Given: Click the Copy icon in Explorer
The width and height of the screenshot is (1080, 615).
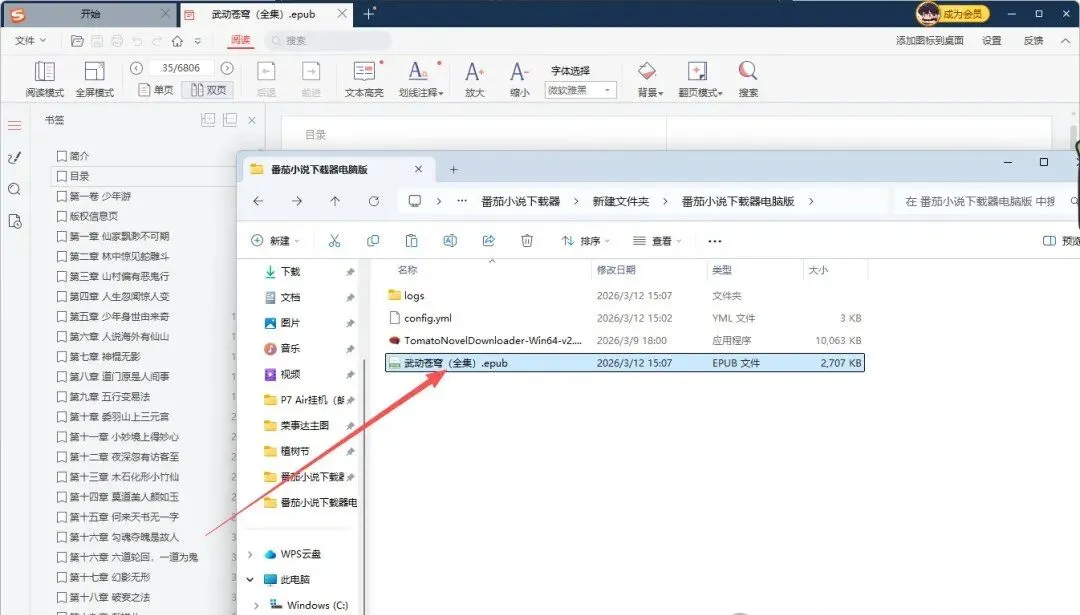Looking at the screenshot, I should (x=373, y=241).
